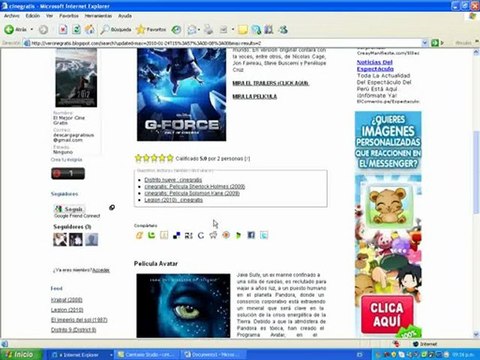The width and height of the screenshot is (480, 360).
Task: Open the Ayuda menu
Action: click(125, 16)
